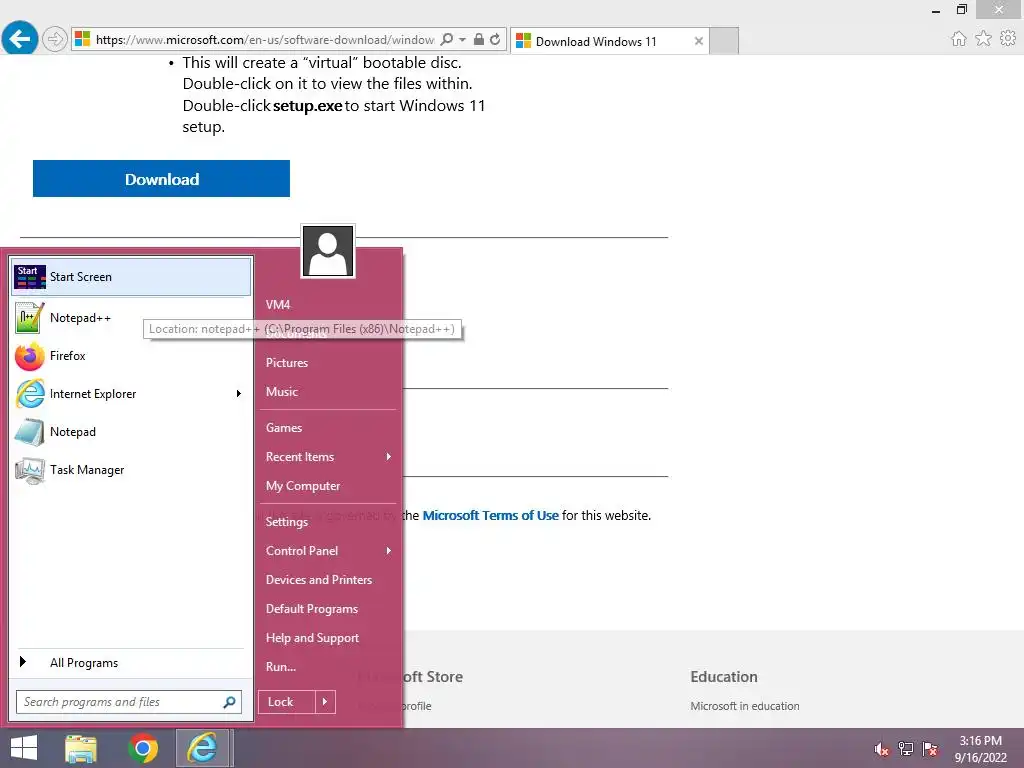Click the network tray icon
The height and width of the screenshot is (768, 1024).
coord(906,749)
